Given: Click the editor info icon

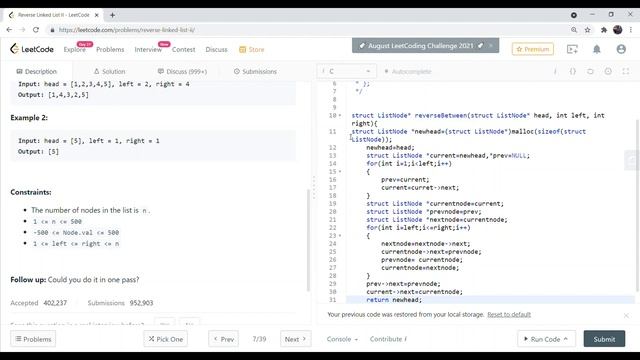Looking at the screenshot, I should click(x=555, y=71).
